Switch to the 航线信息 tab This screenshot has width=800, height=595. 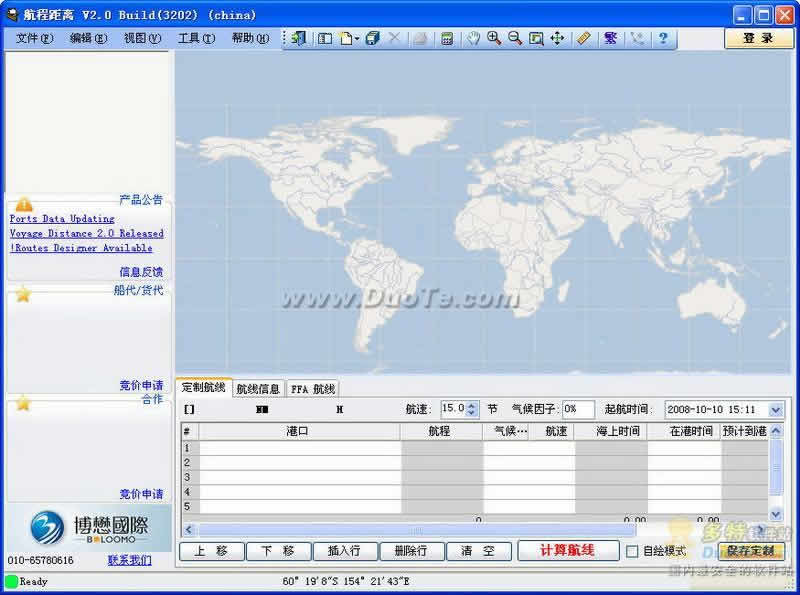pyautogui.click(x=258, y=389)
